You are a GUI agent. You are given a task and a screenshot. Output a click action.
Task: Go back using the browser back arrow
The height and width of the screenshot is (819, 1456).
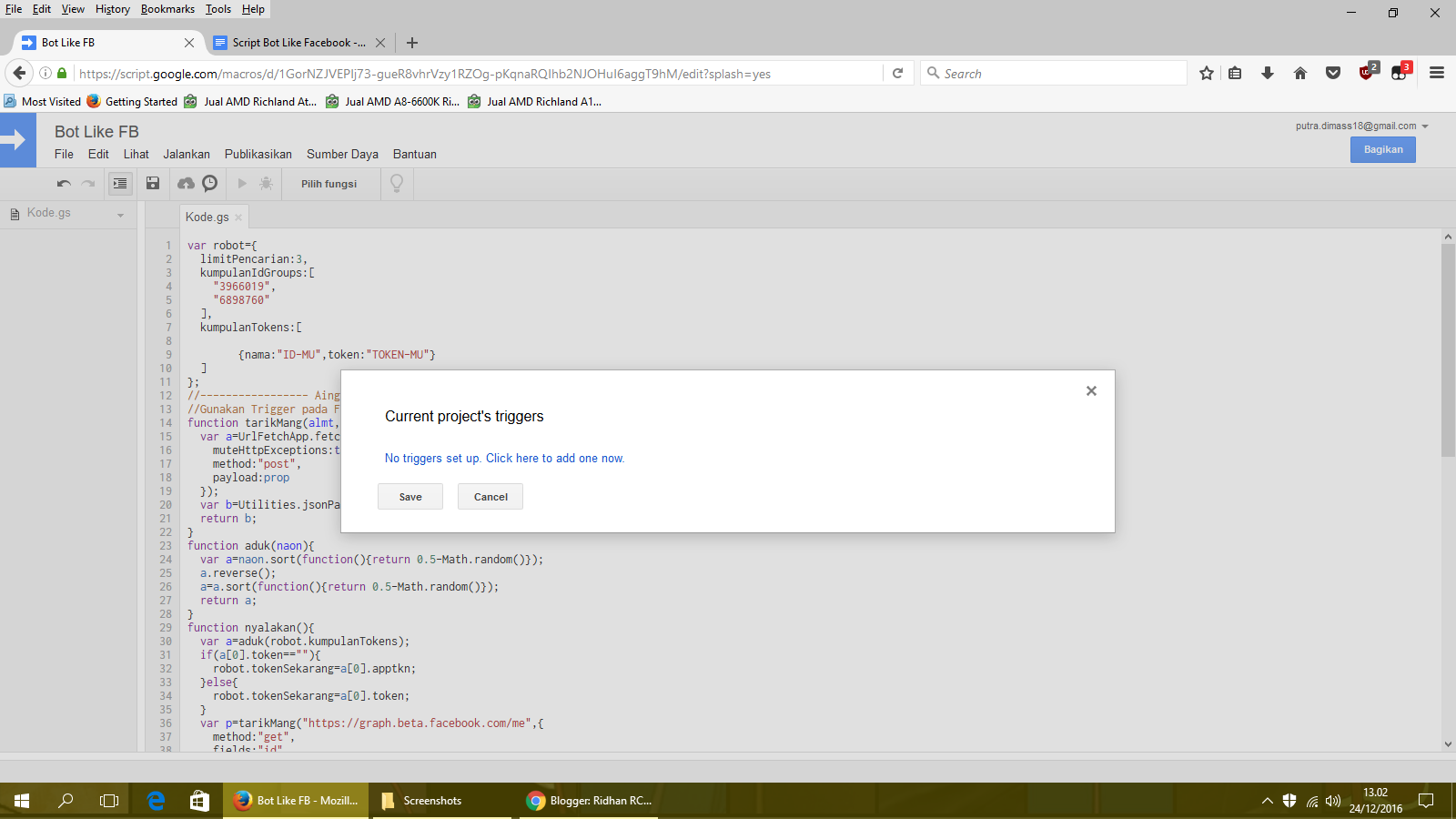pos(19,74)
